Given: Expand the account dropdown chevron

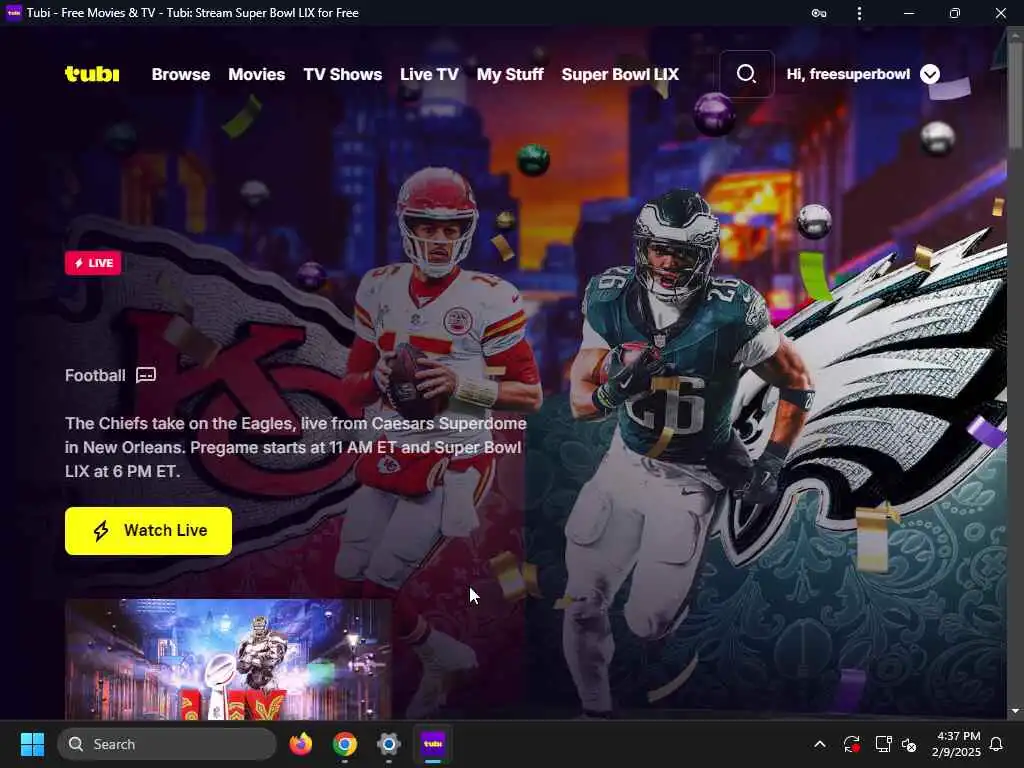Looking at the screenshot, I should click(x=930, y=74).
